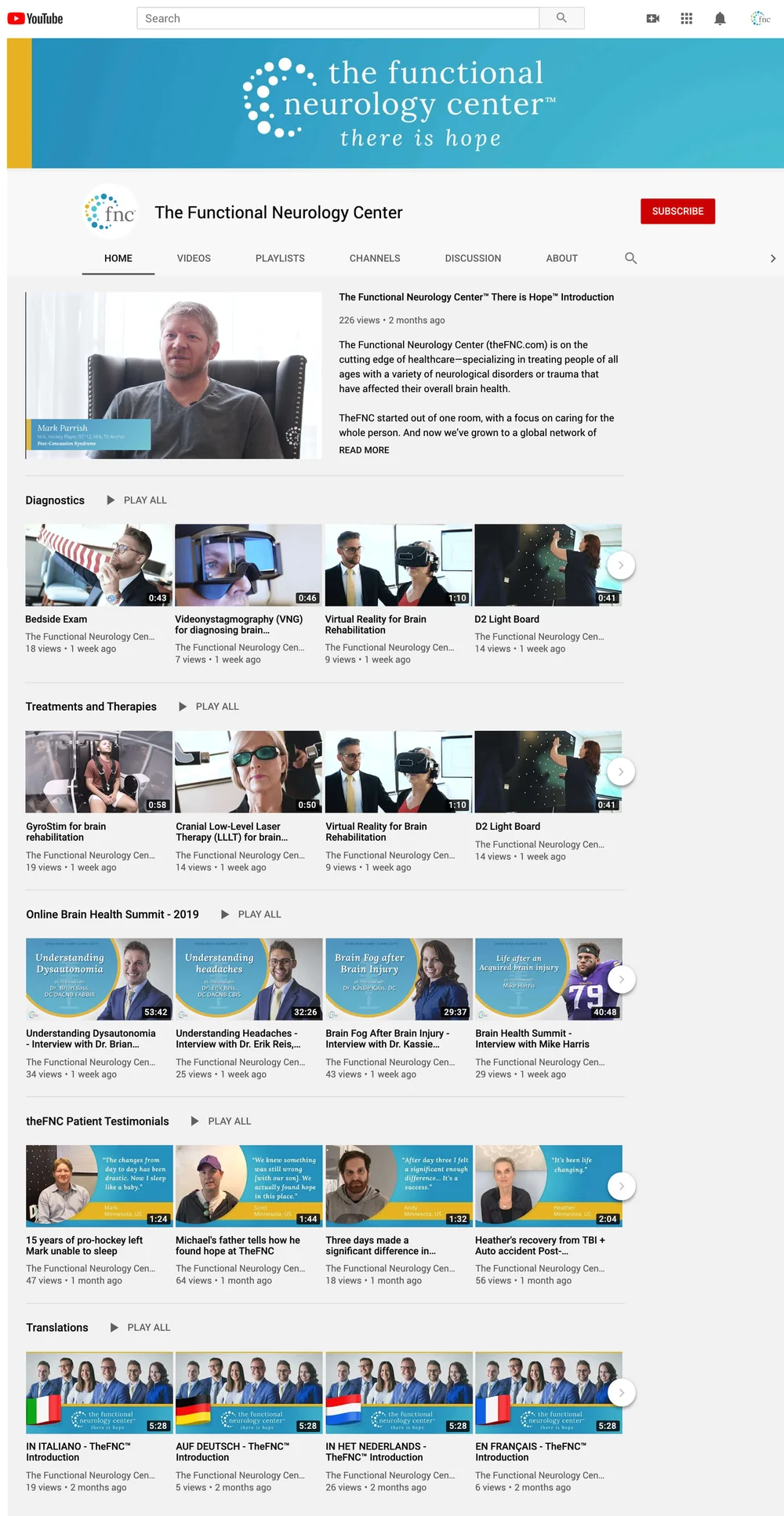The image size is (784, 1516).
Task: Open the CHANNELS tab
Action: pos(375,258)
